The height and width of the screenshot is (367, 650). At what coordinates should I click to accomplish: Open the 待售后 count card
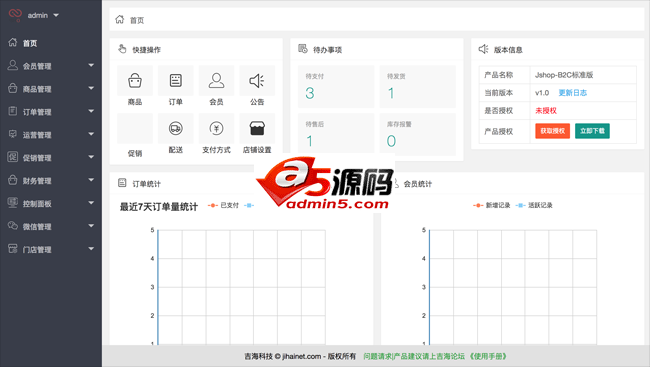click(336, 134)
